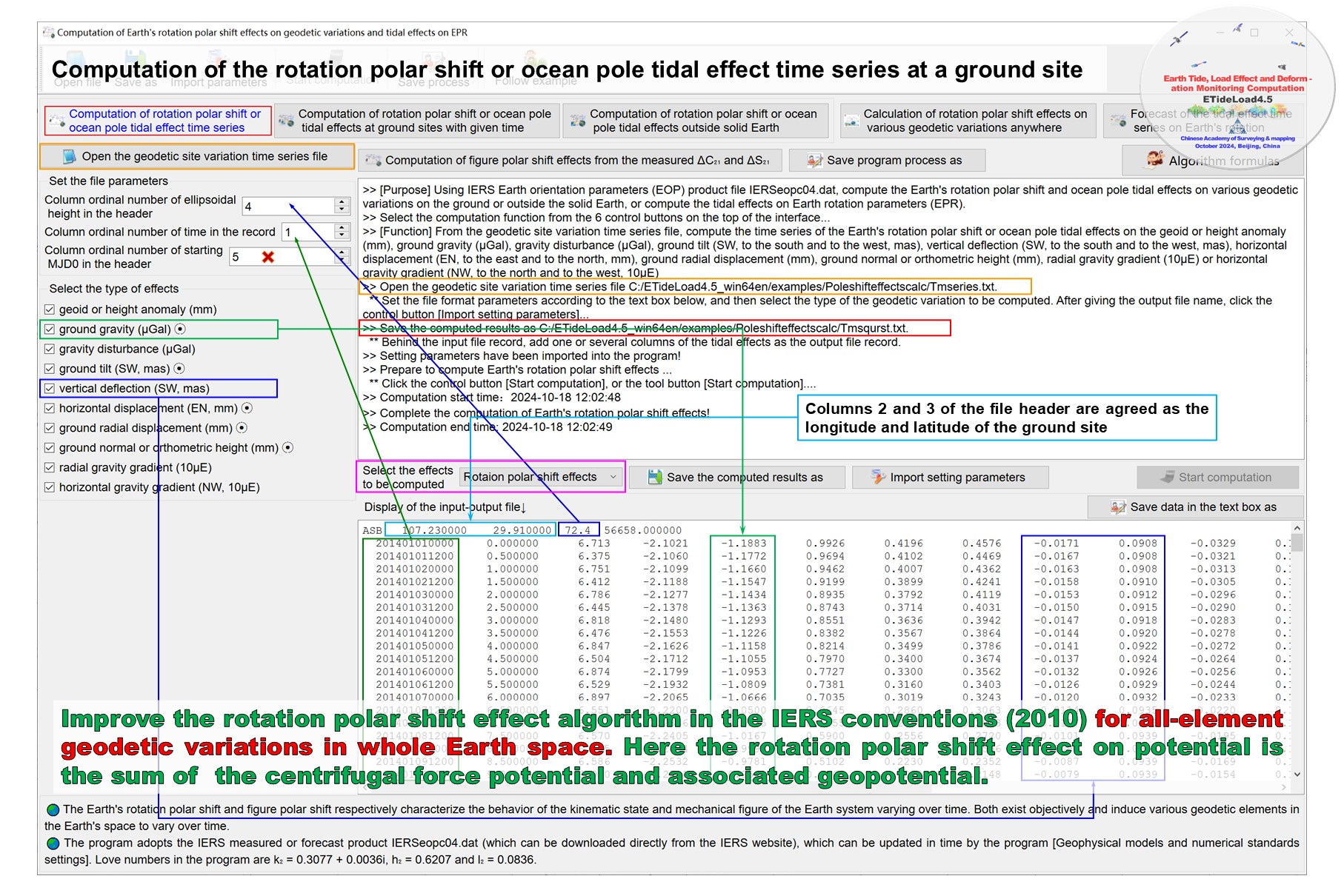Click the Algorithm formulas icon

click(1154, 160)
